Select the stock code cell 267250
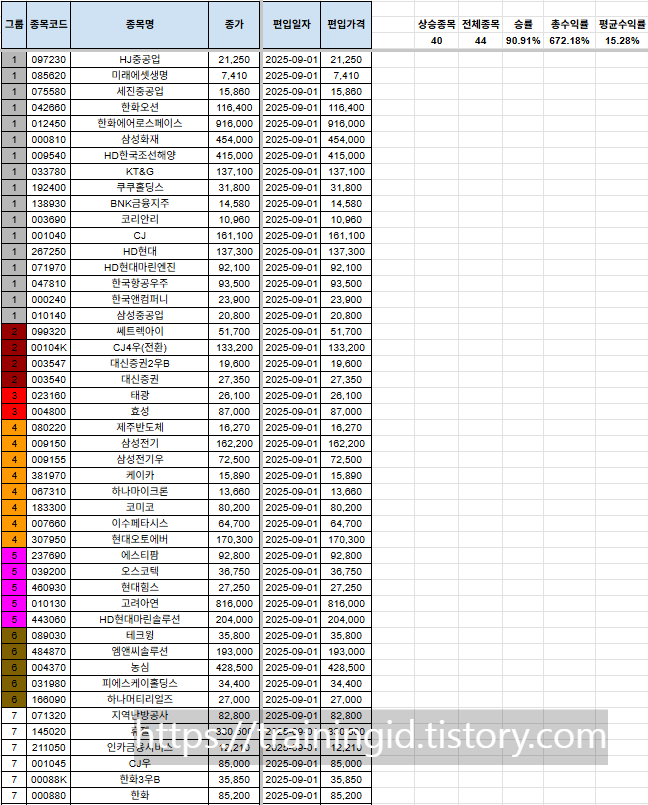The width and height of the screenshot is (648, 805). [x=48, y=252]
